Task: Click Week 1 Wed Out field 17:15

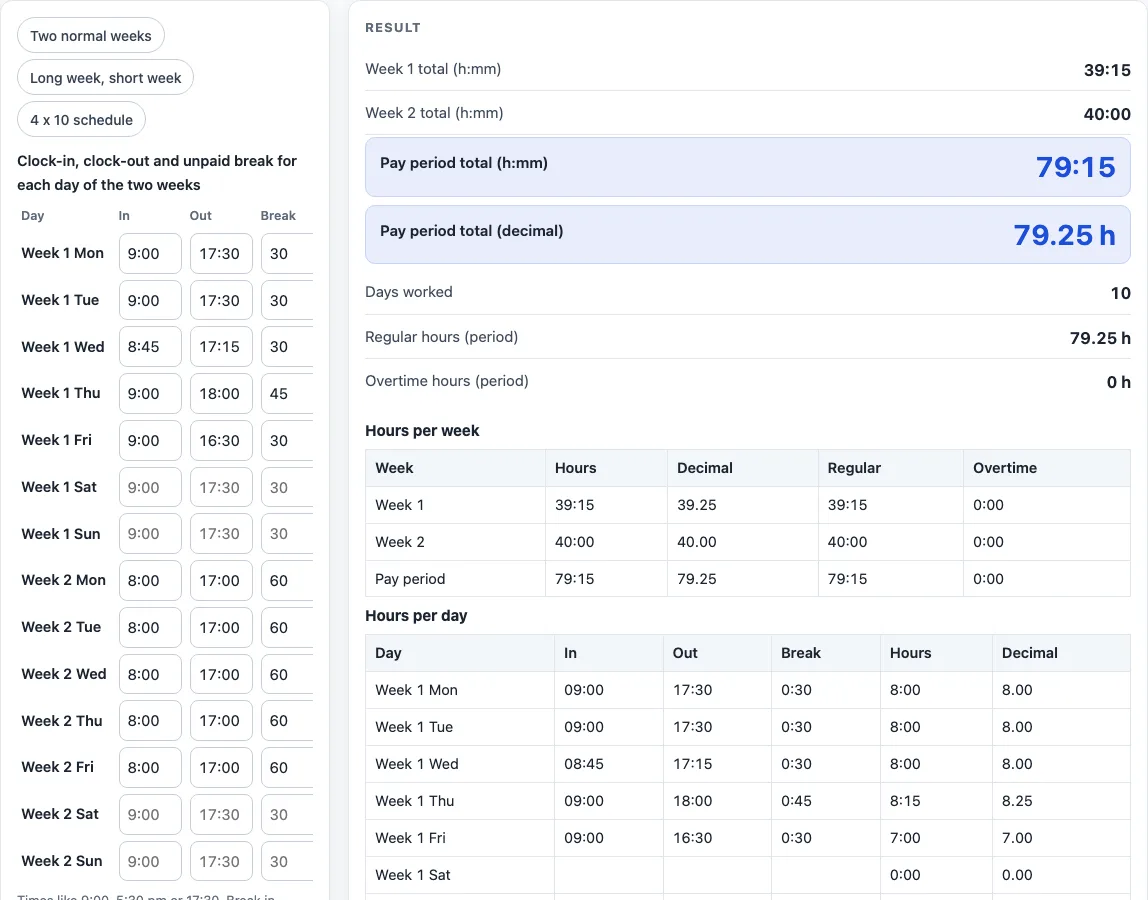Action: click(x=221, y=346)
